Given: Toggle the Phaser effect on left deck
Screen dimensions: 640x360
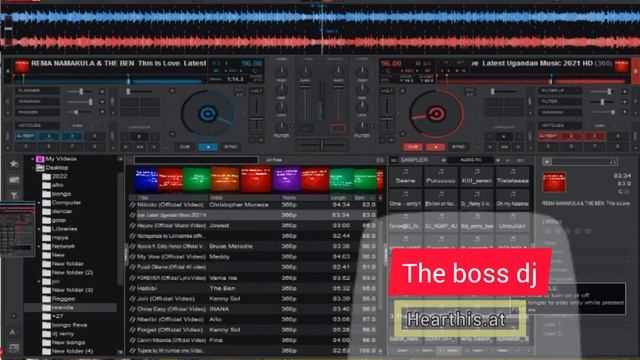Looking at the screenshot, I should pyautogui.click(x=102, y=112).
